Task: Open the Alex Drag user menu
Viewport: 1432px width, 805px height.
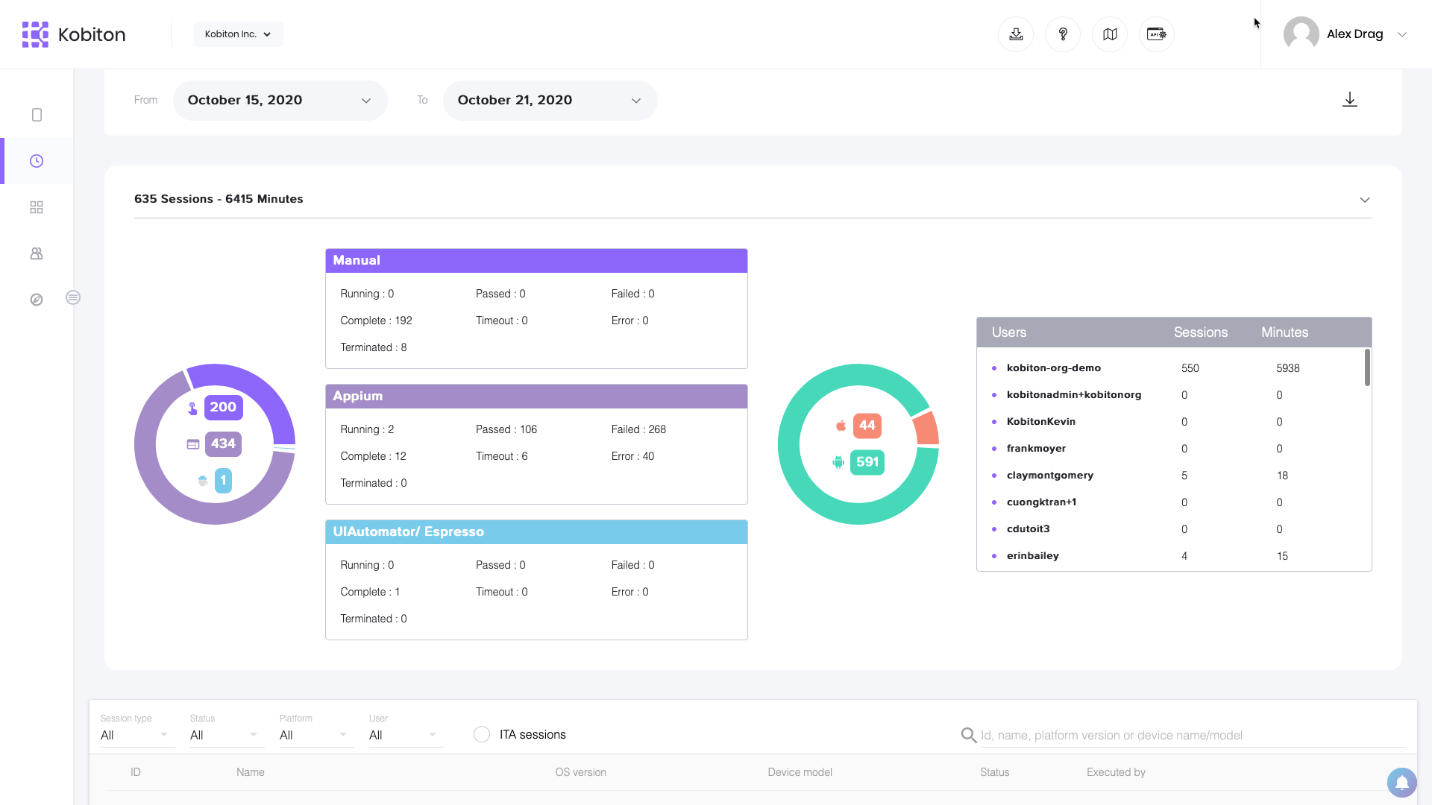Action: pyautogui.click(x=1345, y=34)
